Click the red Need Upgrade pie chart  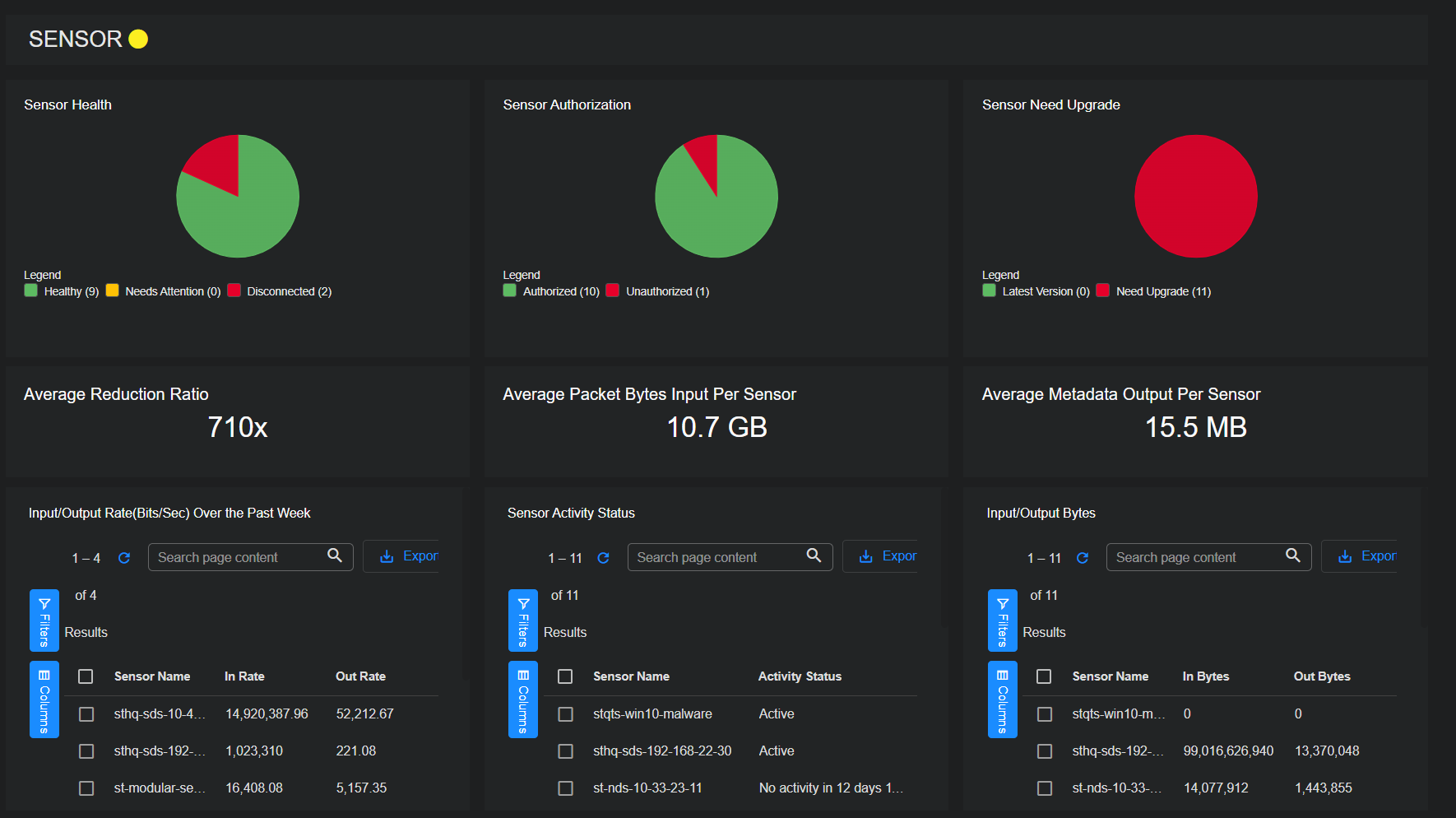[x=1195, y=197]
